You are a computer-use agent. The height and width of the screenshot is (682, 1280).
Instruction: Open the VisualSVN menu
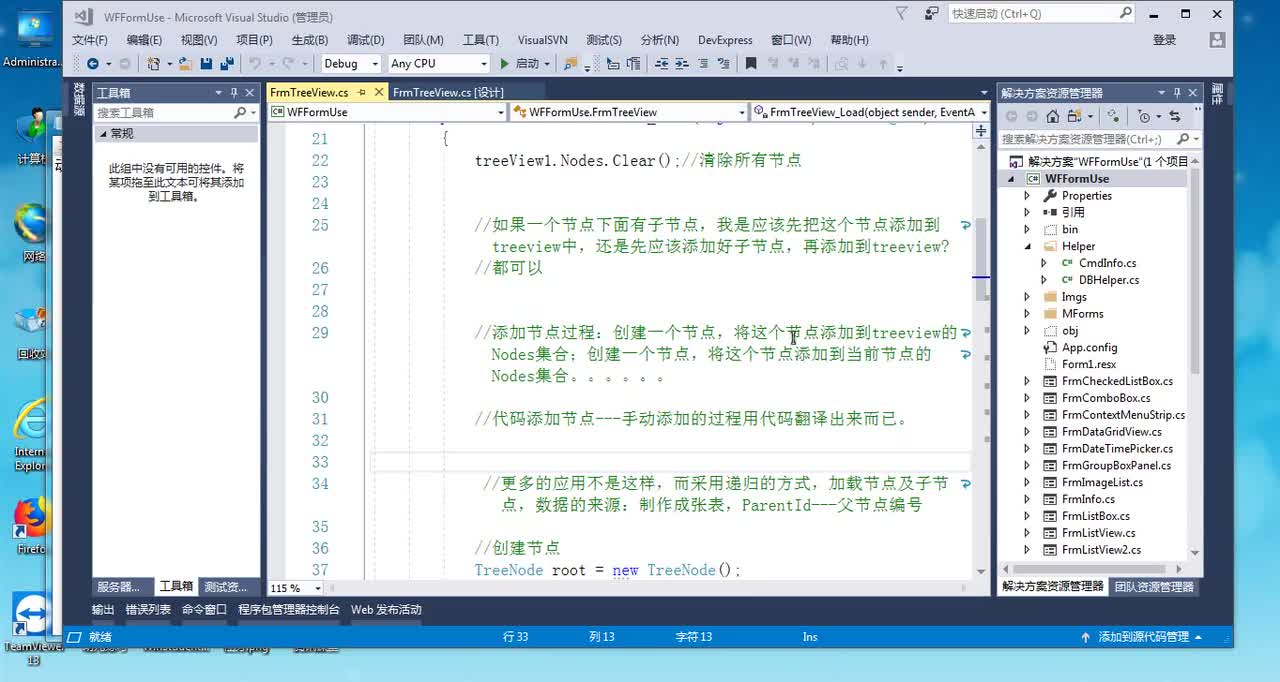pyautogui.click(x=542, y=40)
